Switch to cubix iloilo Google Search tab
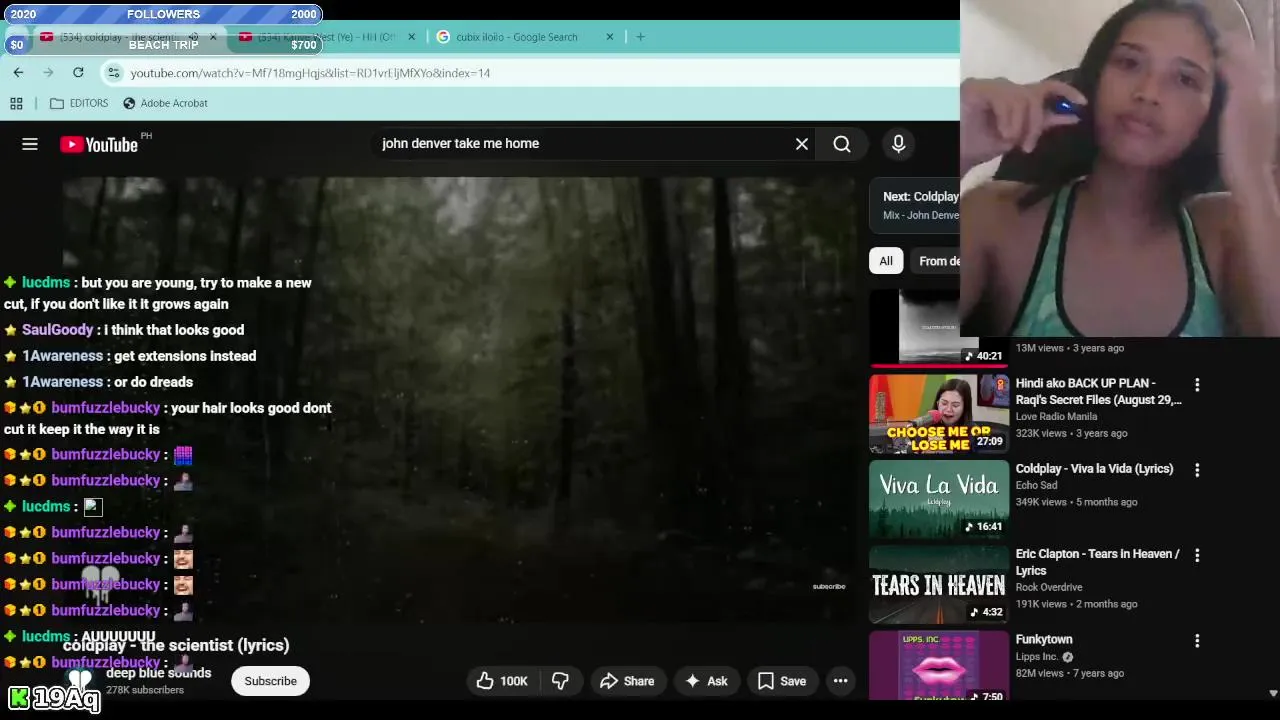The height and width of the screenshot is (720, 1280). [516, 37]
